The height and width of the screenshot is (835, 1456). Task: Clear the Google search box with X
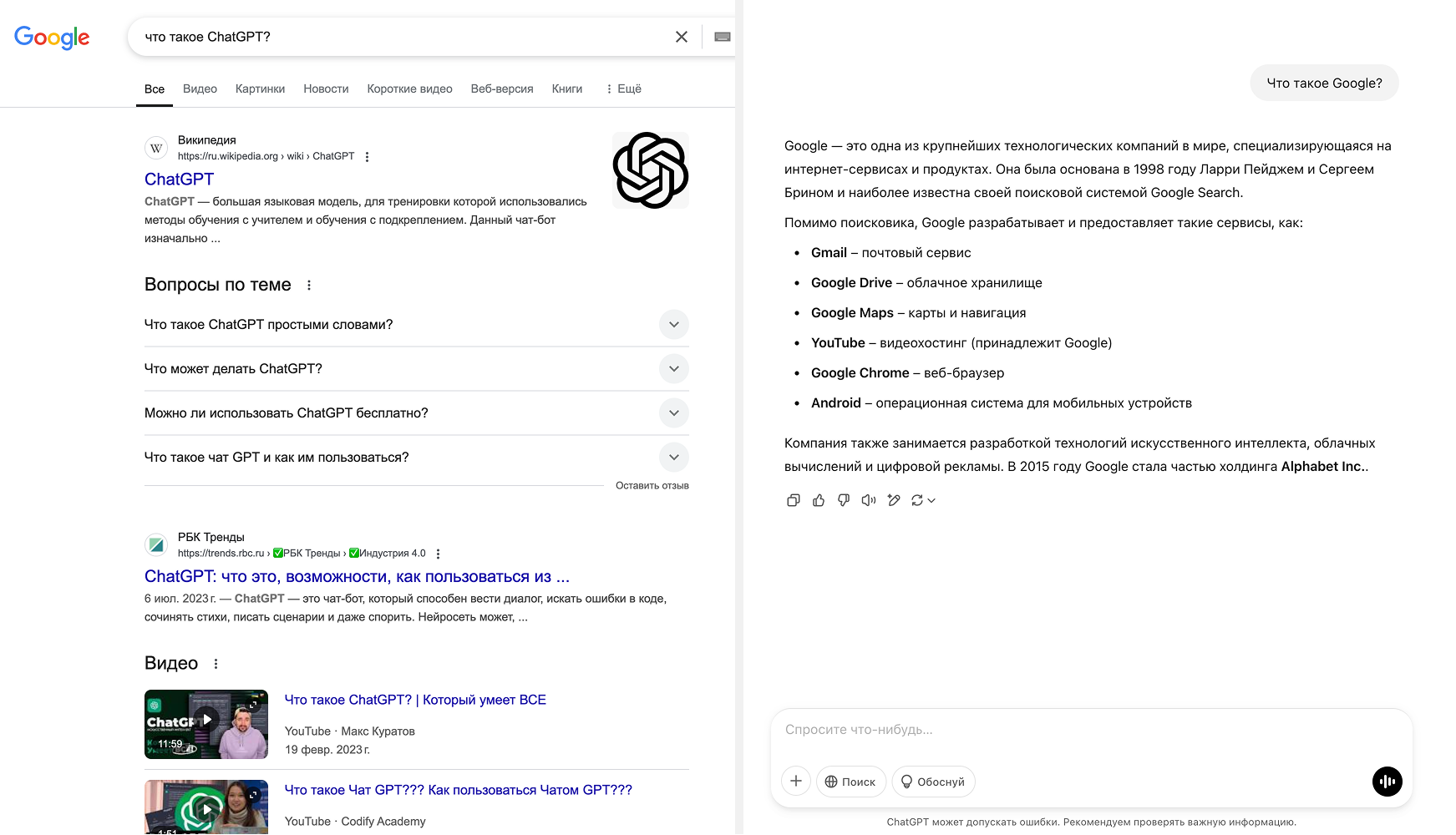pyautogui.click(x=682, y=37)
